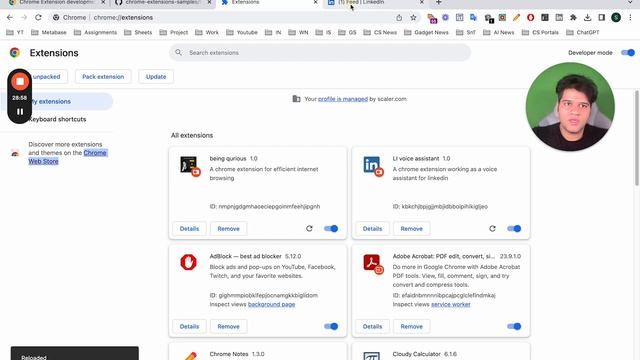Viewport: 640px width, 360px height.
Task: Disable the Adobe Acrobat extension
Action: [514, 327]
